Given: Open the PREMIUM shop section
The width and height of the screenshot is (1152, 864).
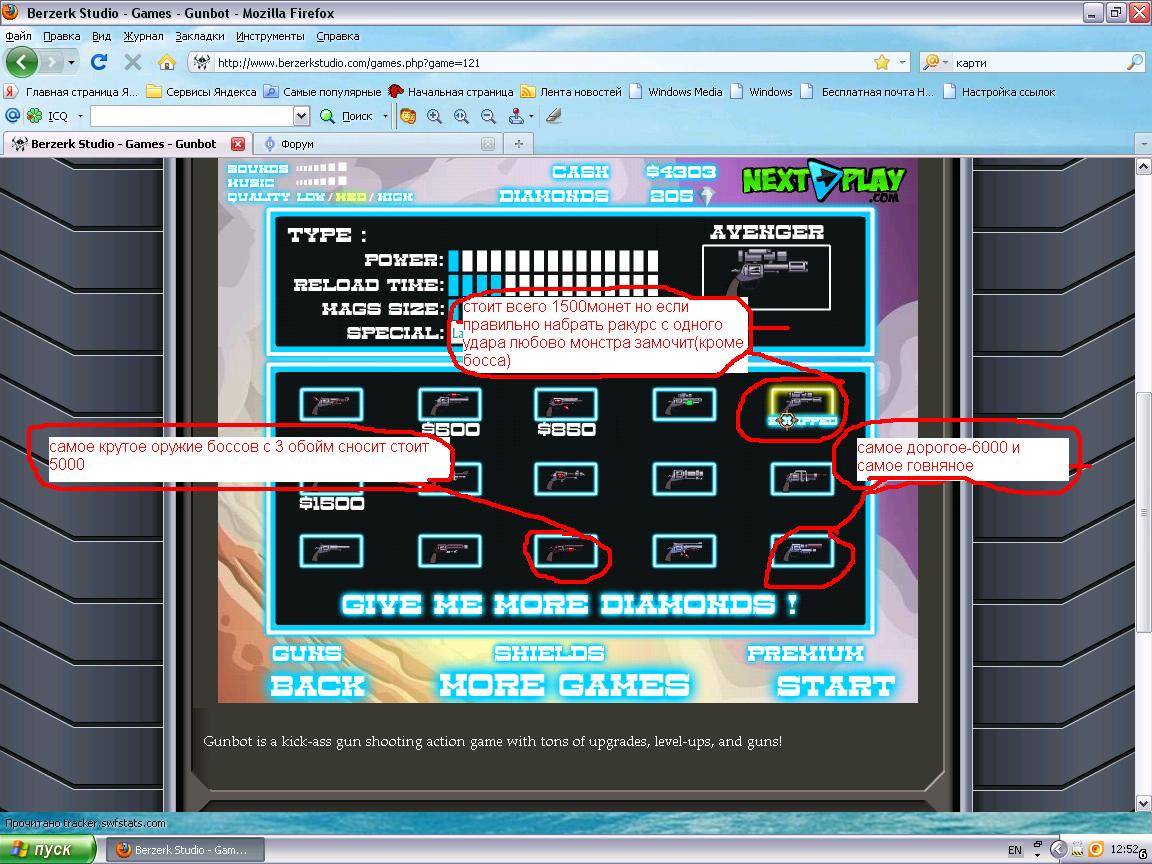Looking at the screenshot, I should 805,653.
